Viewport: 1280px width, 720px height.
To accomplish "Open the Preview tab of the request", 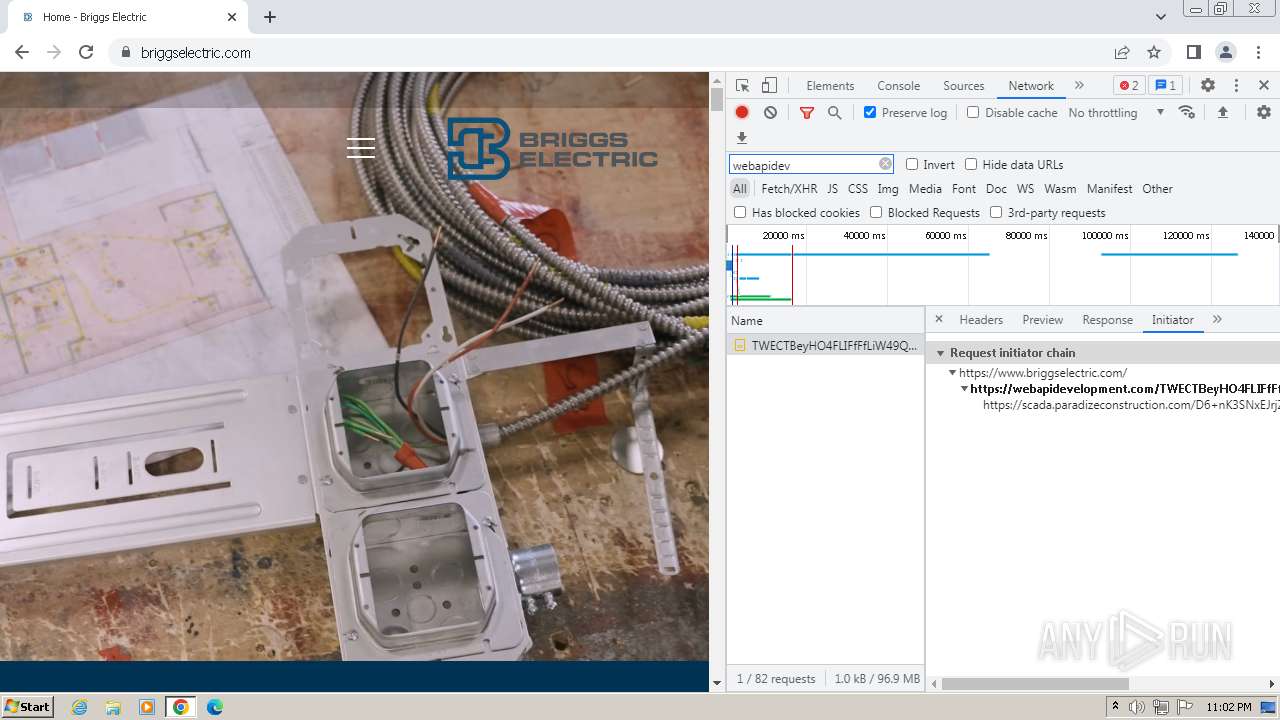I will [x=1042, y=320].
